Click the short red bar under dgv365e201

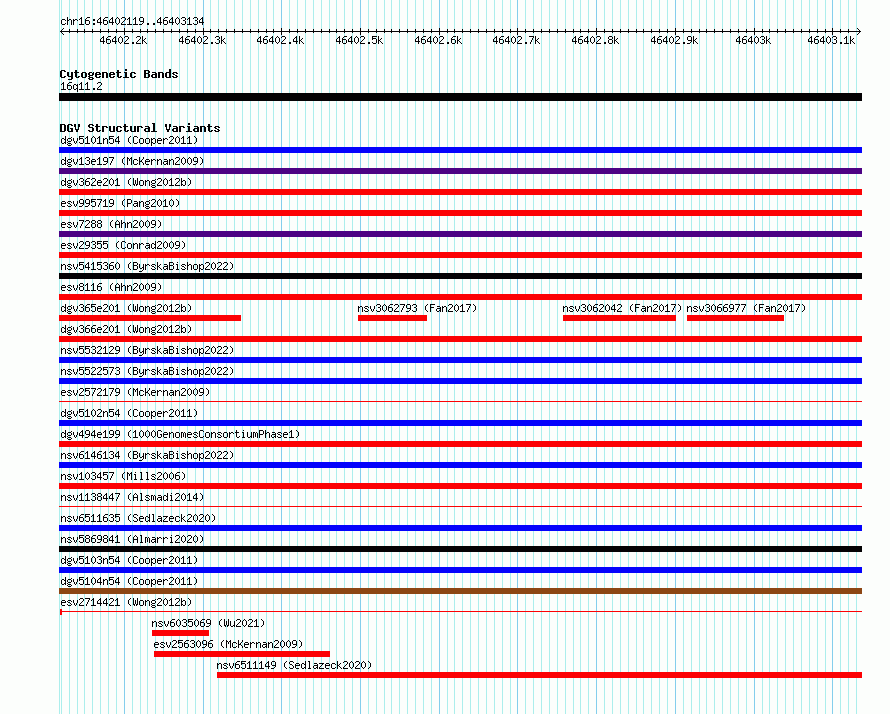click(x=150, y=318)
